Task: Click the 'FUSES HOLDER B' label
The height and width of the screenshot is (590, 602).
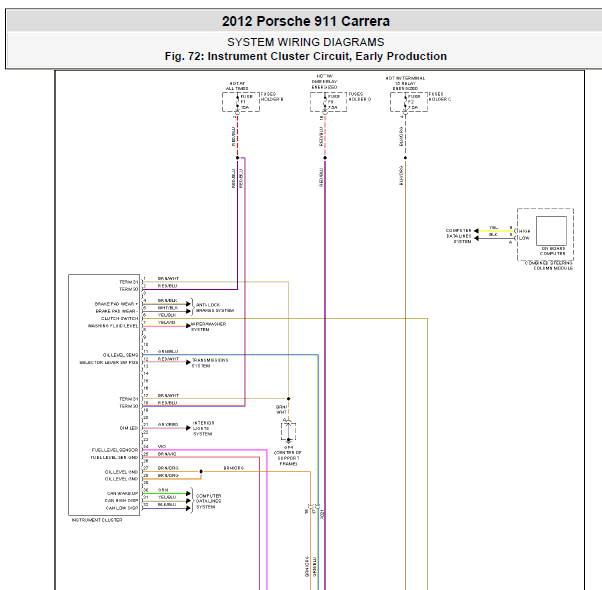Action: pyautogui.click(x=272, y=96)
